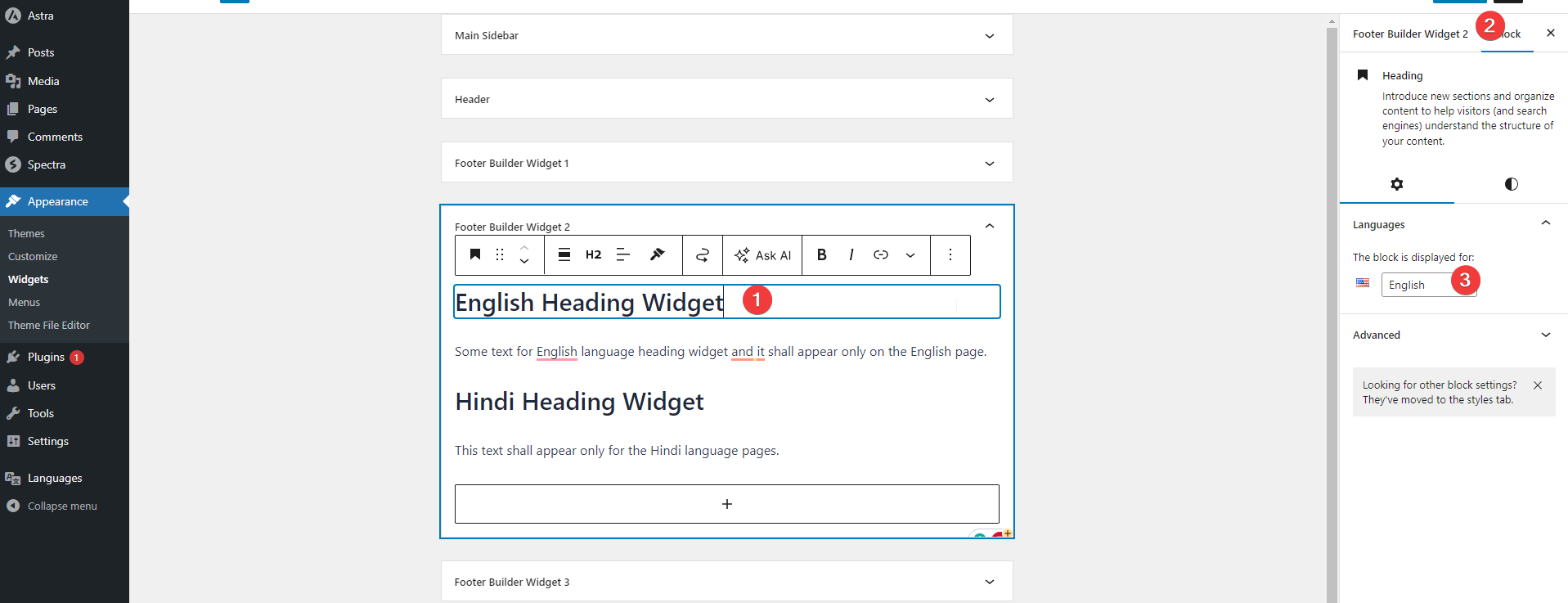Click the Heading bookmark icon in sidebar panel

tap(1363, 75)
